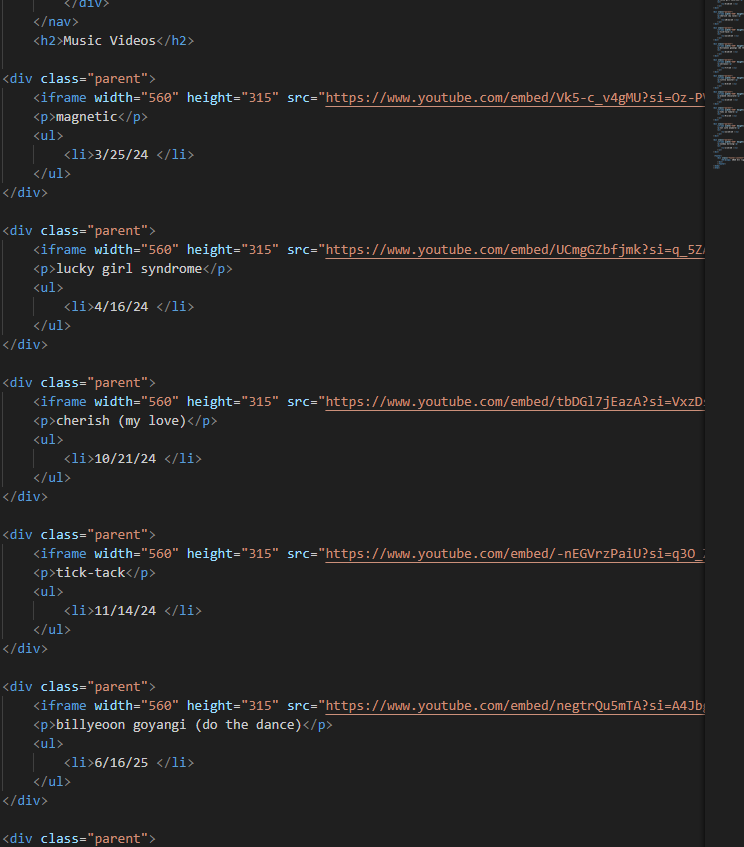Click the word "magnetic" in the paragraph tag
The height and width of the screenshot is (847, 744).
[x=86, y=117]
